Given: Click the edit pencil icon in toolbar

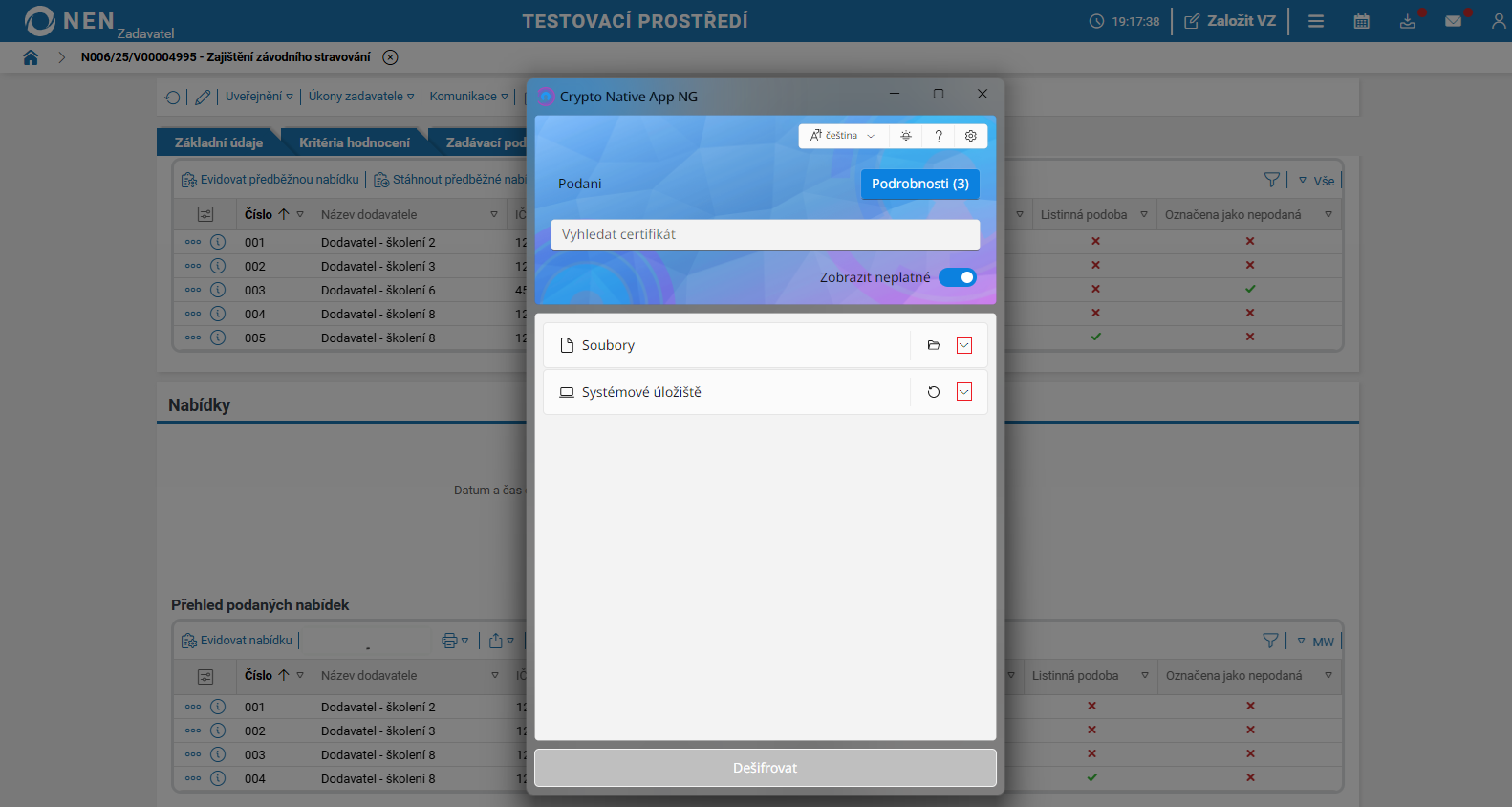Looking at the screenshot, I should tap(203, 97).
